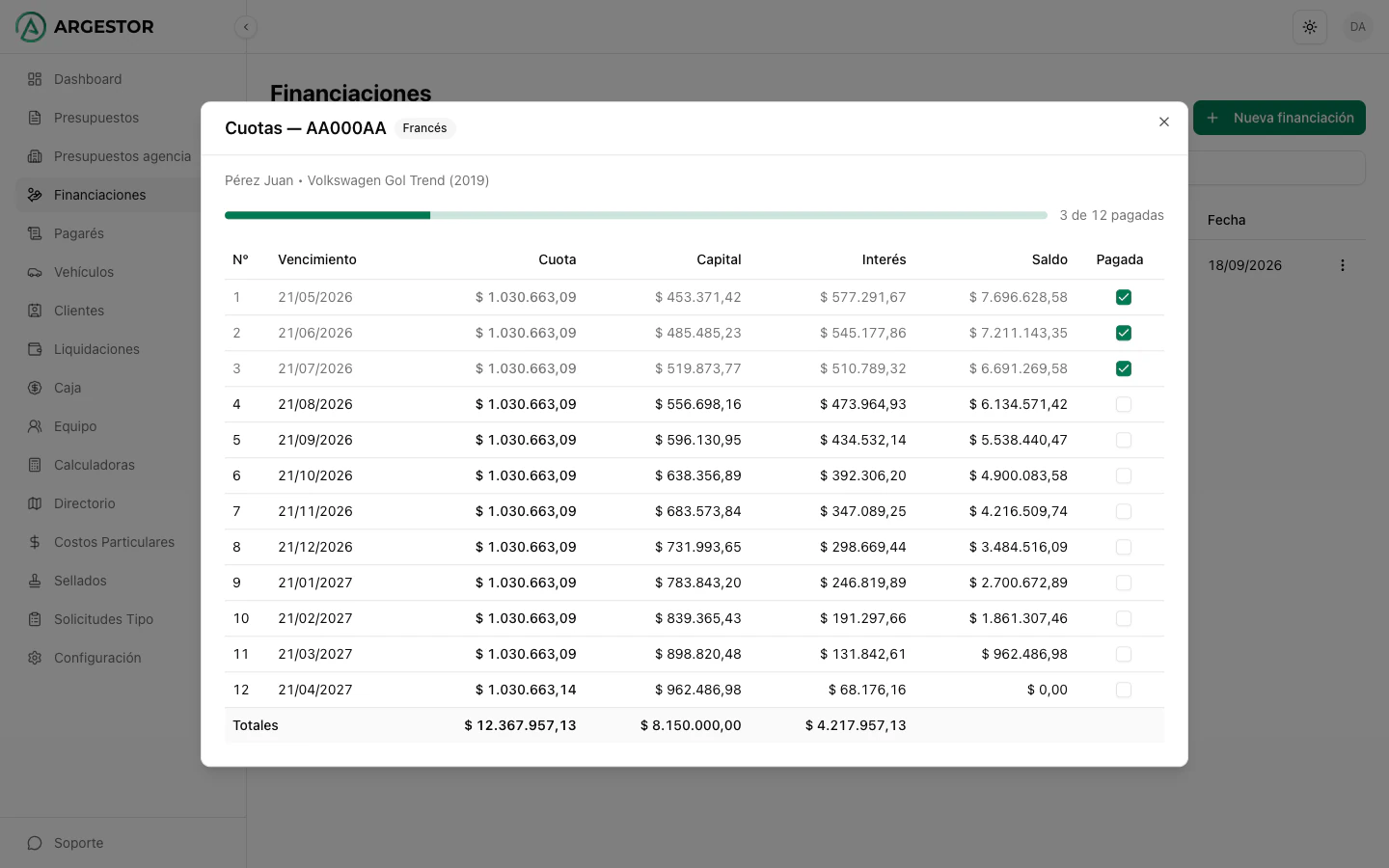
Task: Click the Francés amortization badge
Action: click(424, 128)
